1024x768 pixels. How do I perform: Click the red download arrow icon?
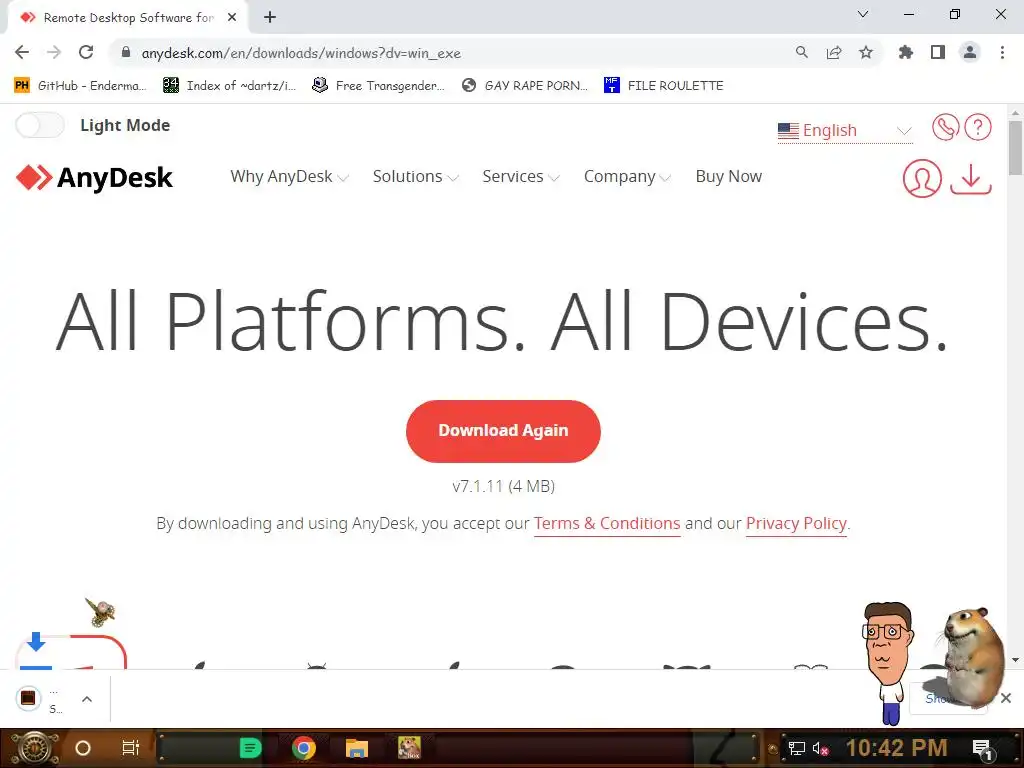970,178
